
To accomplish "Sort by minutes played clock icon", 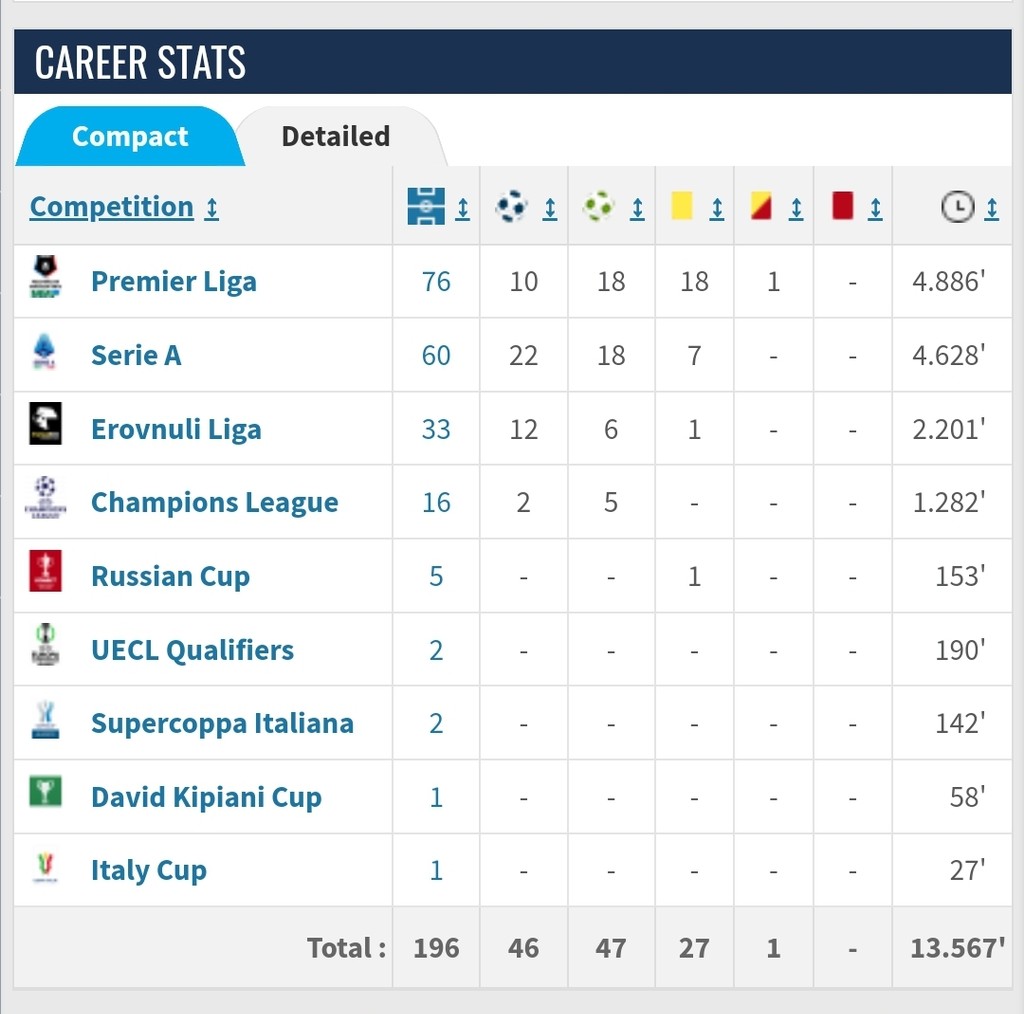I will pyautogui.click(x=957, y=207).
